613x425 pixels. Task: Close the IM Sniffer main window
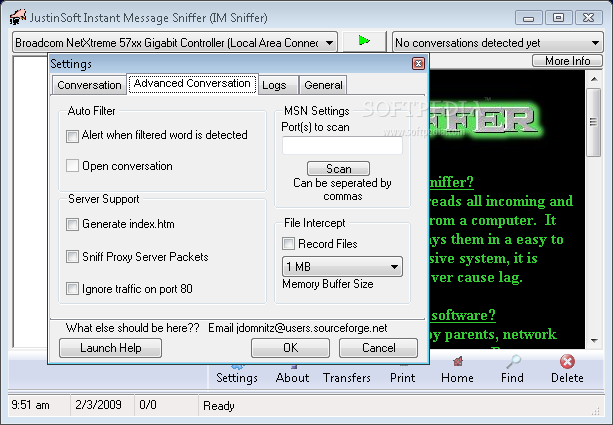pos(588,18)
